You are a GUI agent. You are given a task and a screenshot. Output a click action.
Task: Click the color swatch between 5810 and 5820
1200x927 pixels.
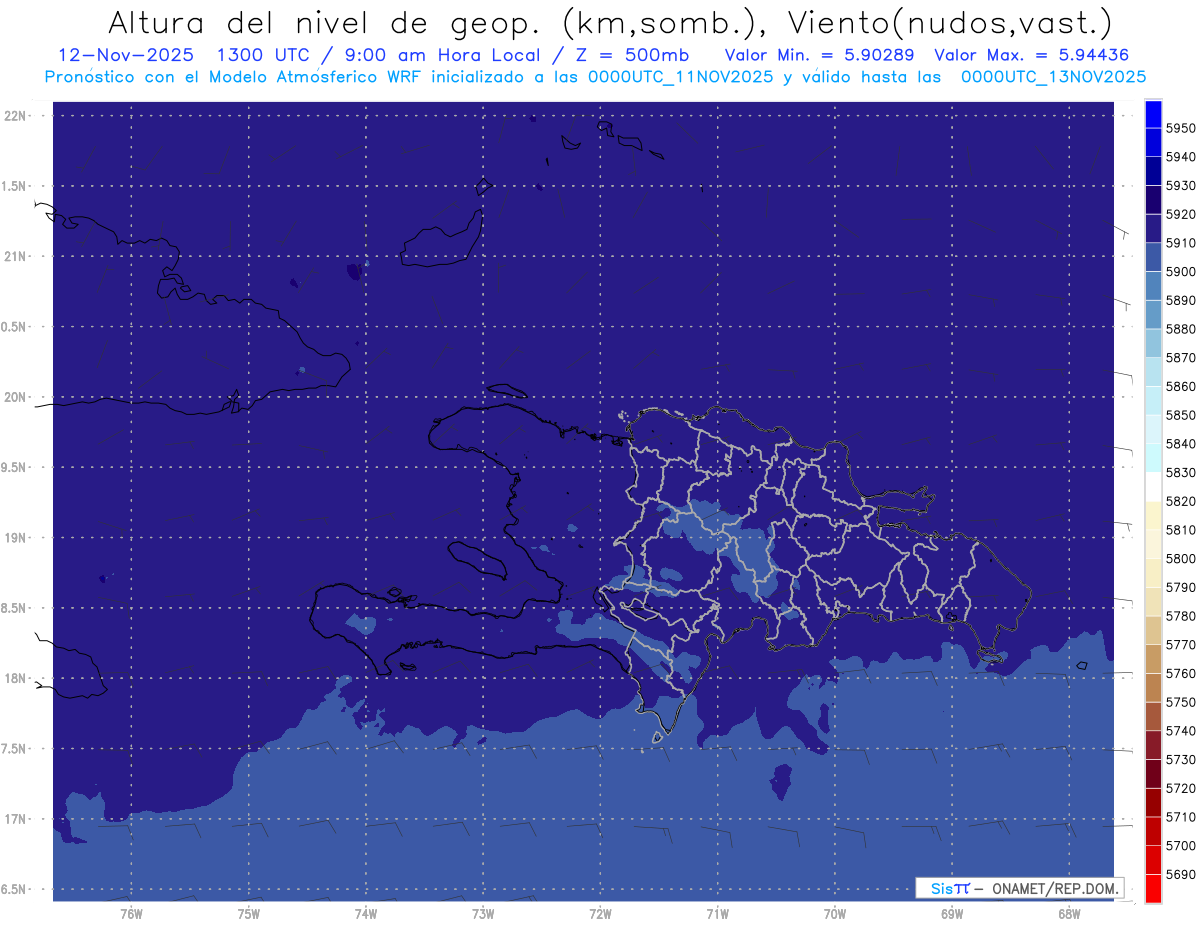click(1153, 515)
